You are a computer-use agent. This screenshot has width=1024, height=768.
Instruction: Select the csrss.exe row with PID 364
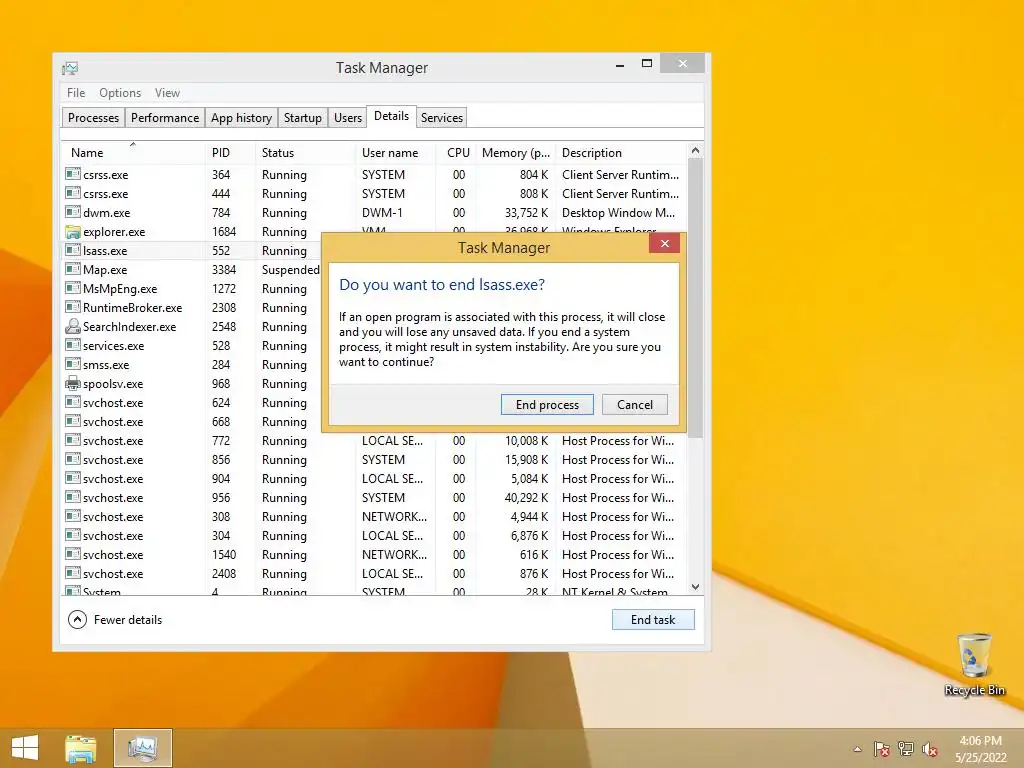pyautogui.click(x=374, y=174)
